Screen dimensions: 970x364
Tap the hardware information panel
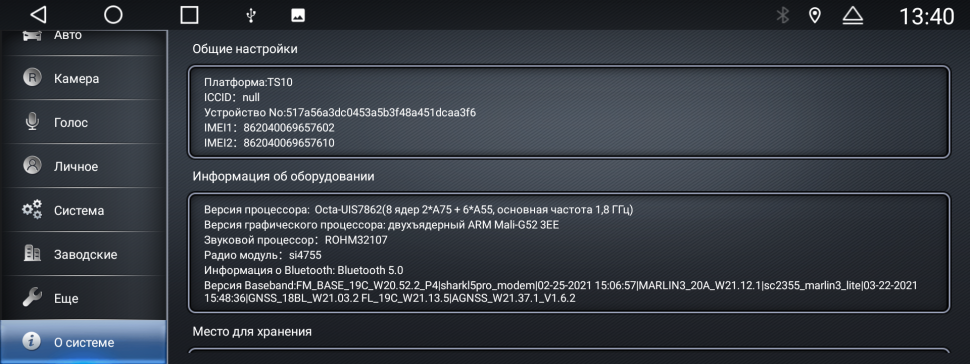(569, 253)
